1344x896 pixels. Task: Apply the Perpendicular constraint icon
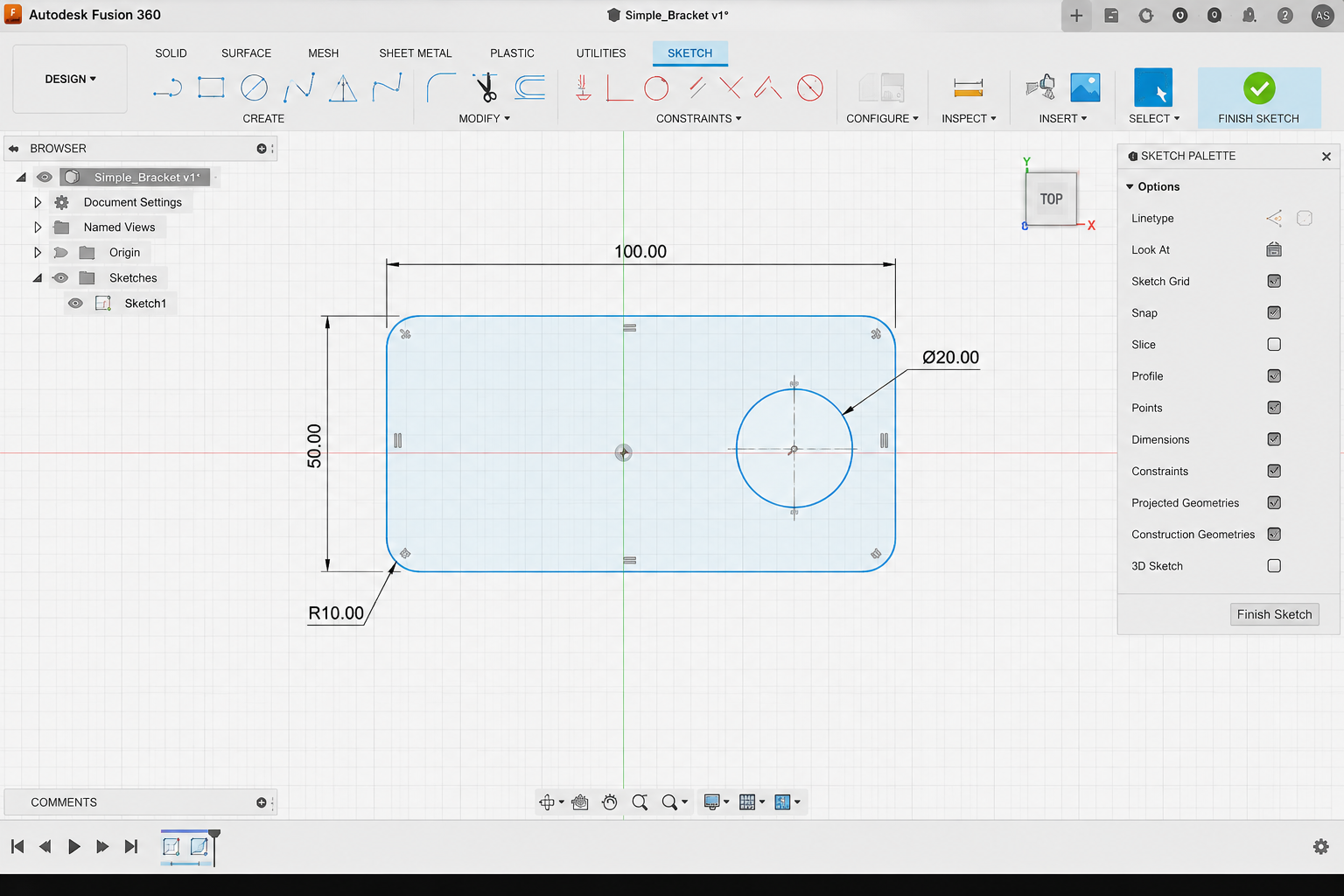pyautogui.click(x=619, y=87)
